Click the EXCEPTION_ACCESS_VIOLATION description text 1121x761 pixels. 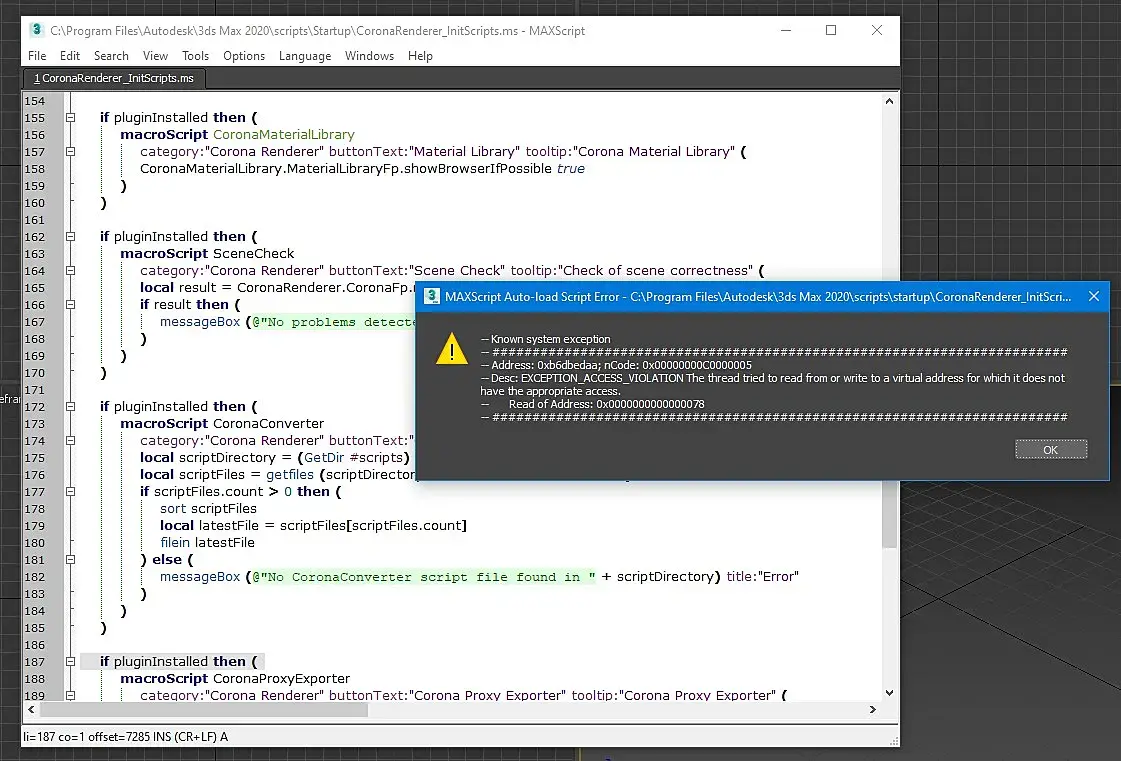coord(773,384)
